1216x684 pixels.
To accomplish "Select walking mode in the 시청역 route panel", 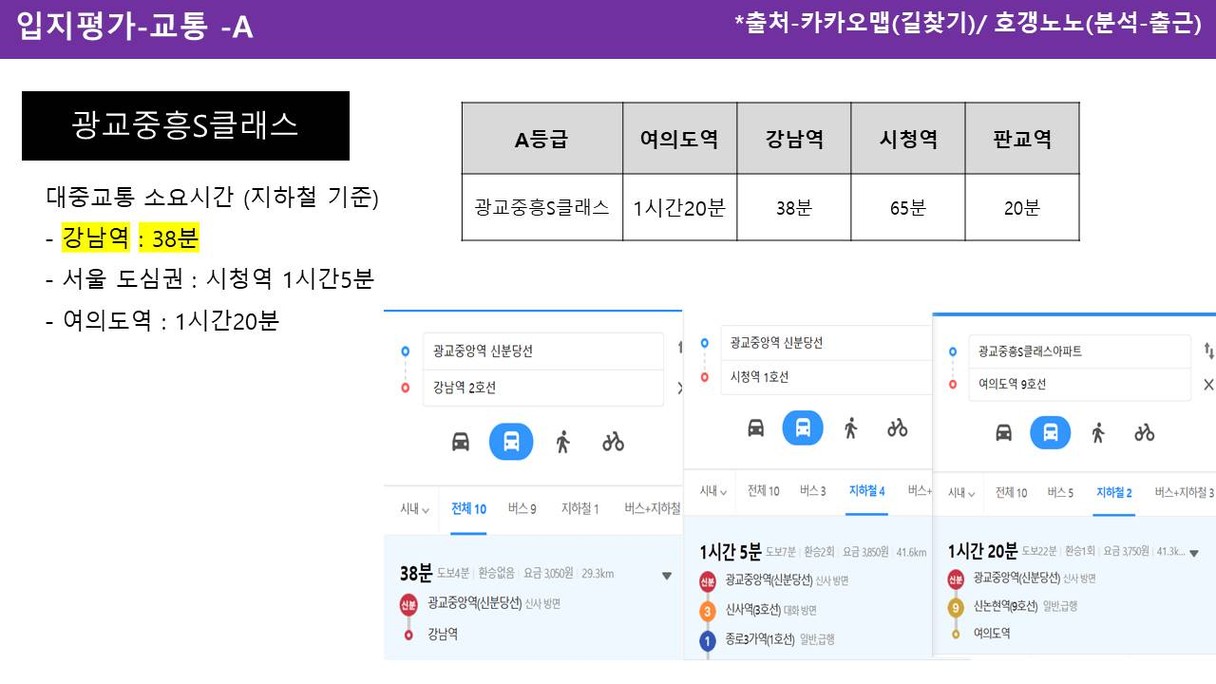I will [851, 427].
